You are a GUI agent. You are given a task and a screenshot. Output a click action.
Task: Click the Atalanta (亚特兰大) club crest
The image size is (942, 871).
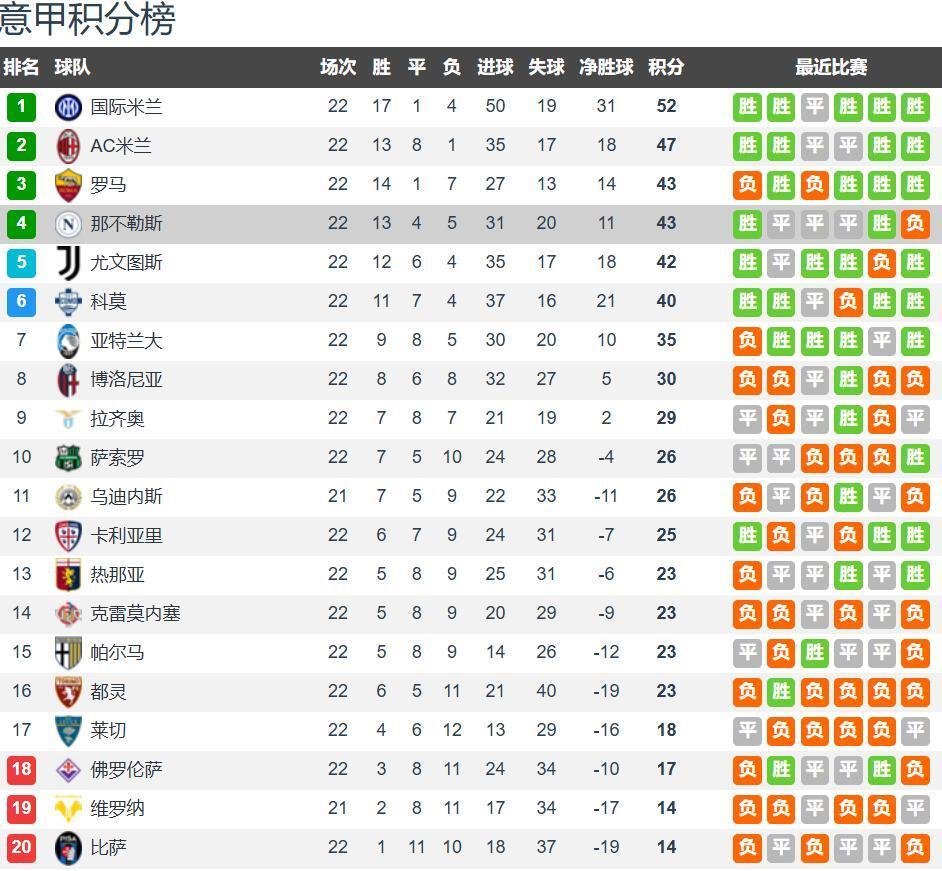(68, 341)
